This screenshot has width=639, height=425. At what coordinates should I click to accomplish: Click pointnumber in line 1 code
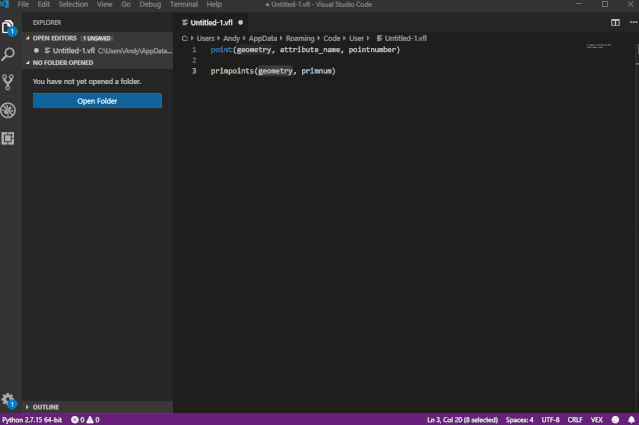(x=372, y=50)
